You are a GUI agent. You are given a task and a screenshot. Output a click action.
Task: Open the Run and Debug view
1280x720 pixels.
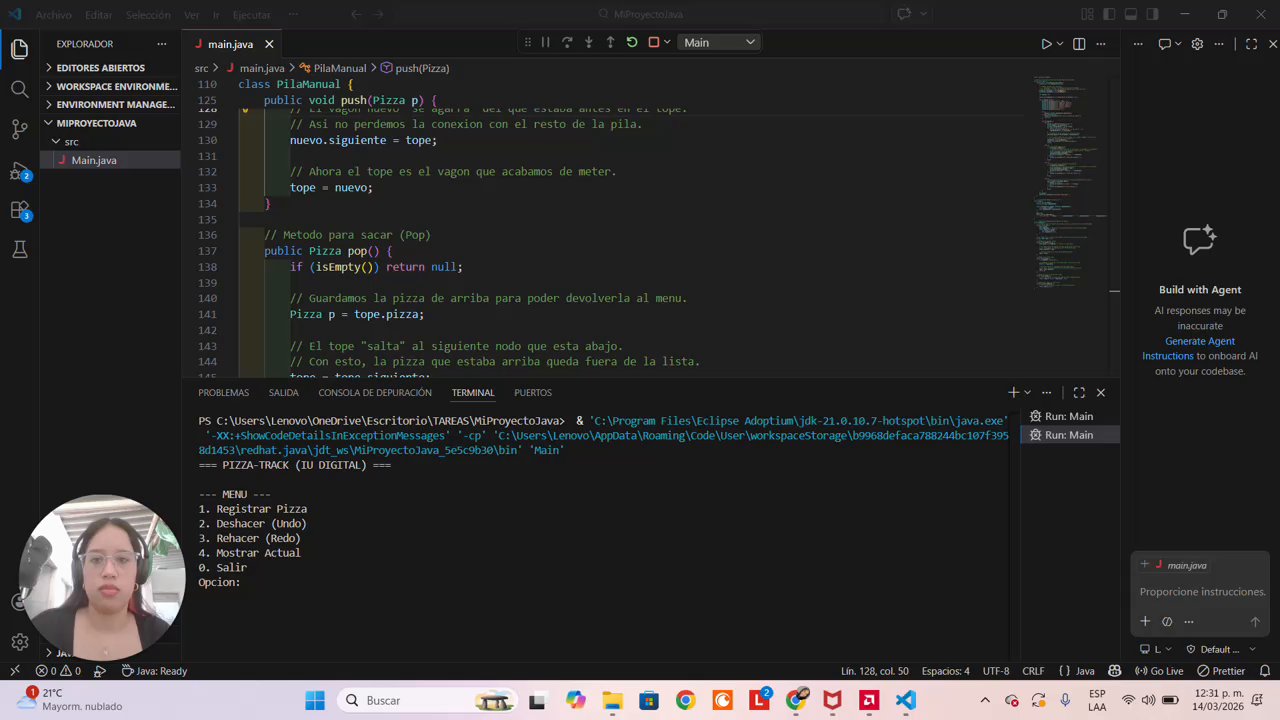[19, 170]
